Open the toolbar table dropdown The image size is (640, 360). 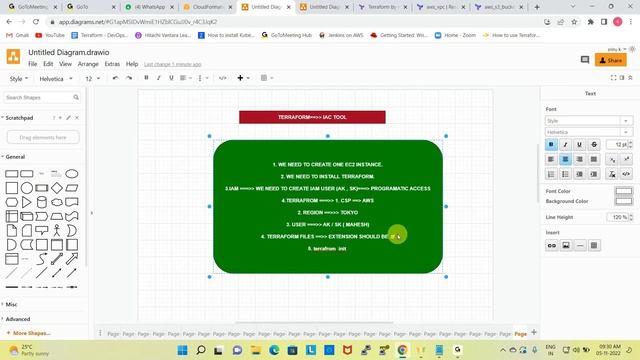point(267,78)
